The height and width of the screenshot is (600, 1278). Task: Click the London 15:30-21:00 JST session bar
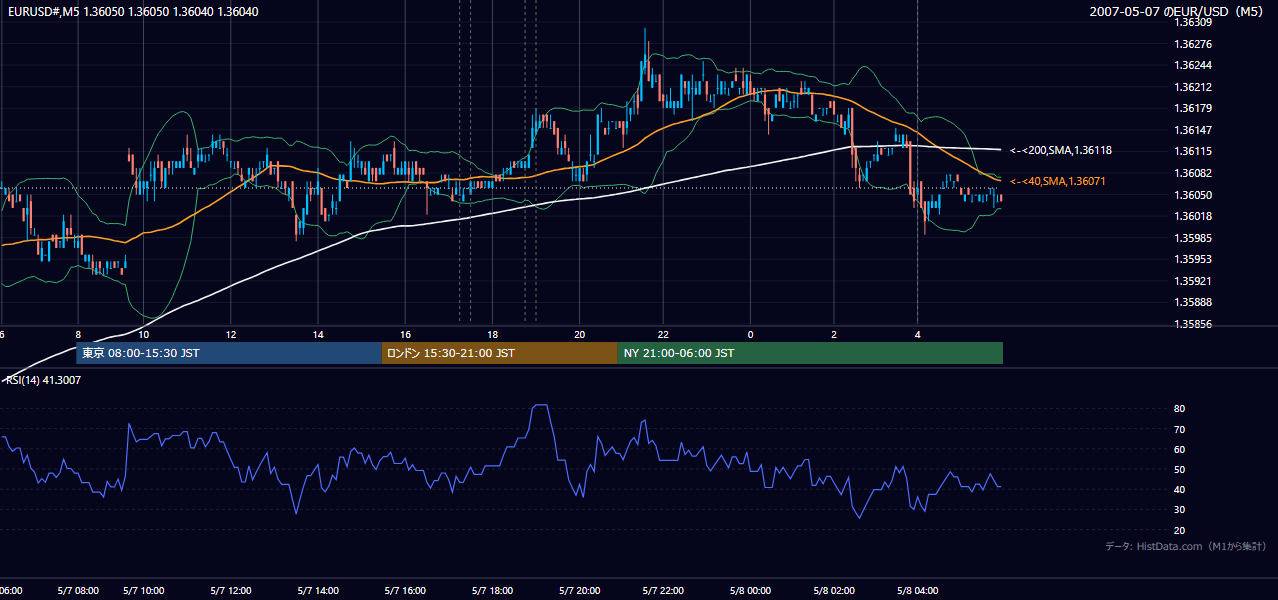click(x=500, y=353)
